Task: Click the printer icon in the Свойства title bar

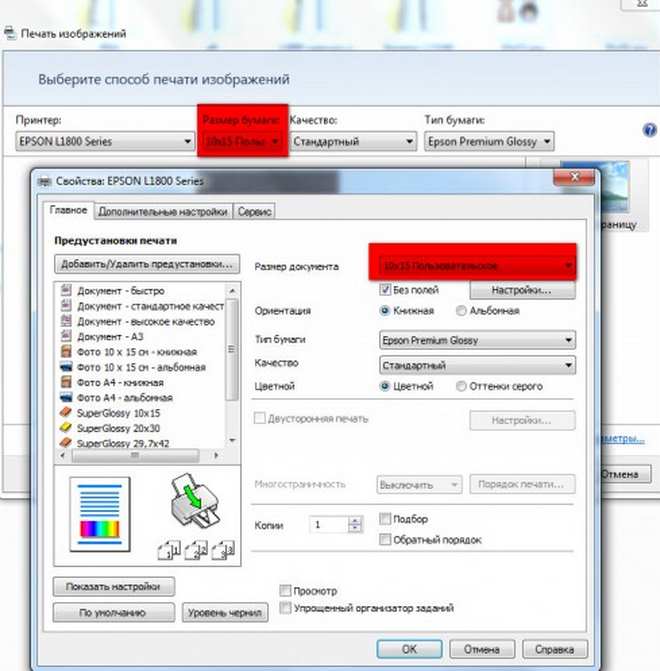Action: (x=44, y=181)
